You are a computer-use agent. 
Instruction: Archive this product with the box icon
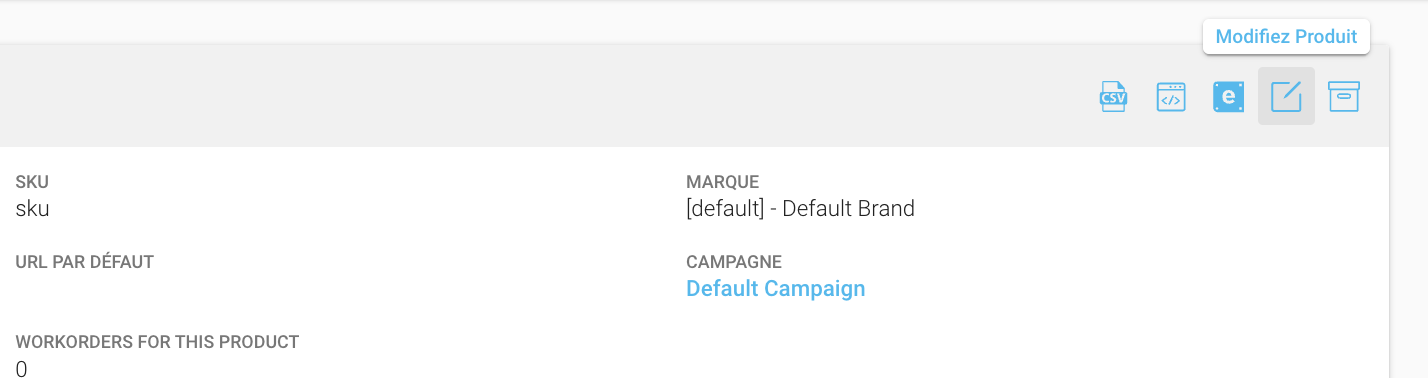(1343, 97)
